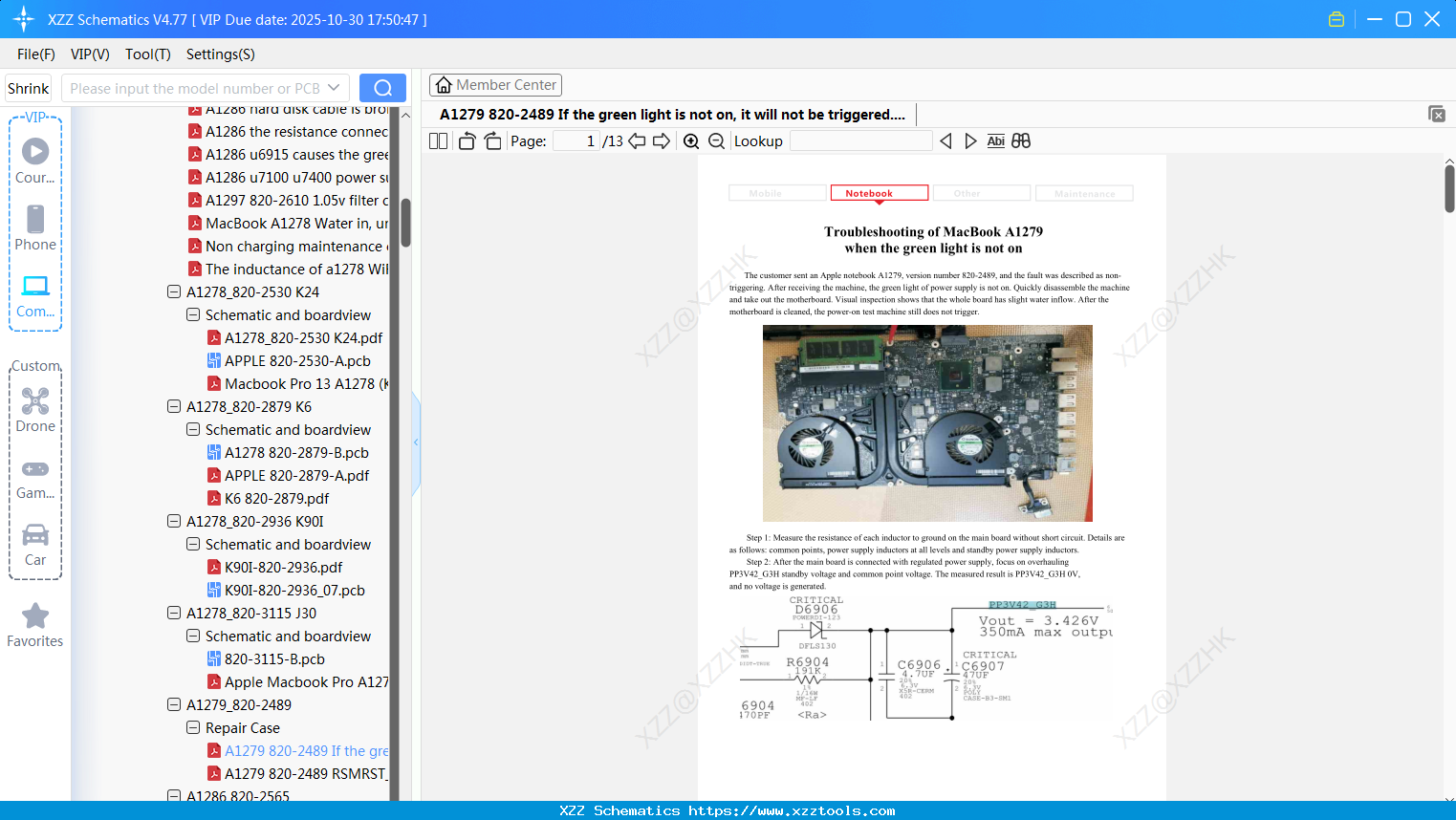The width and height of the screenshot is (1456, 820).
Task: Click the page number input box
Action: pyautogui.click(x=576, y=141)
